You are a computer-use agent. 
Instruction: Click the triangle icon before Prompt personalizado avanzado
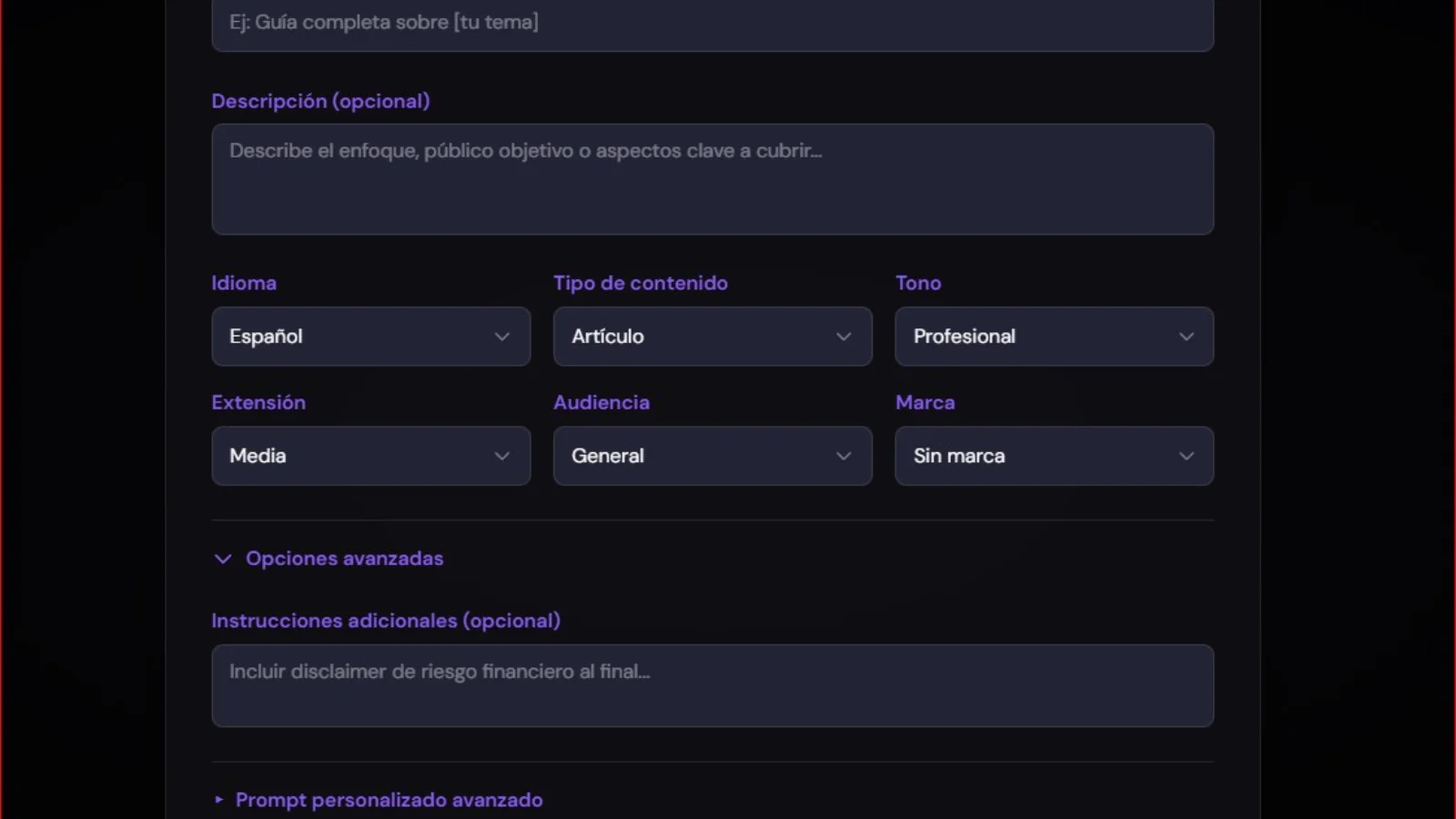[218, 799]
